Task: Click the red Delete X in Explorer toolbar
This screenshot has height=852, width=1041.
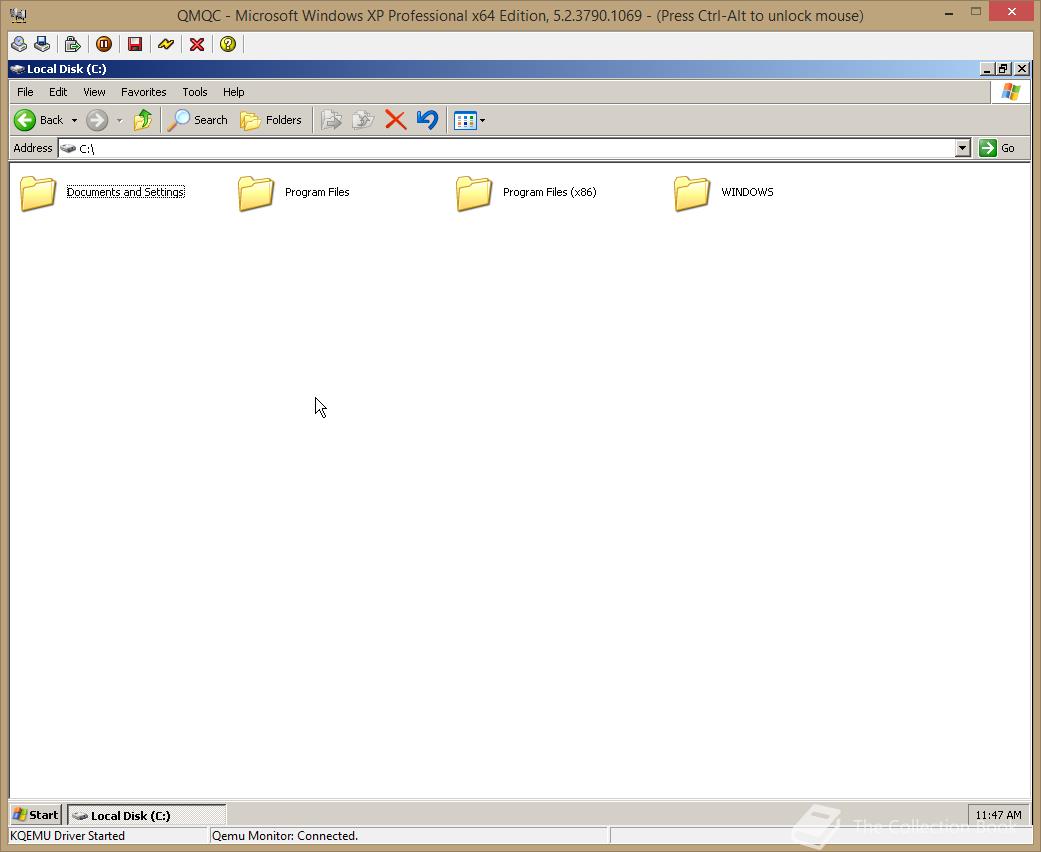Action: [396, 120]
